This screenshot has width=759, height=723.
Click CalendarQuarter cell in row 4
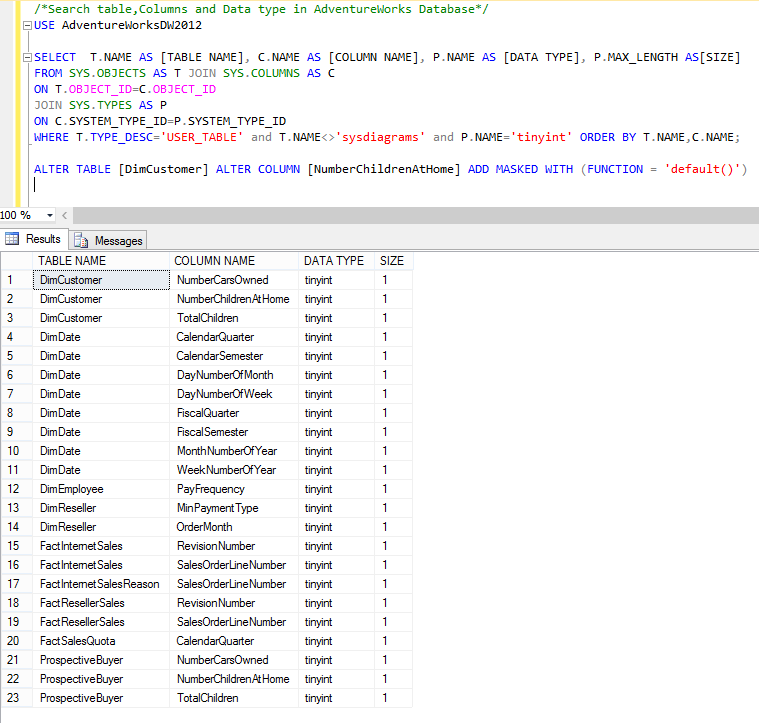click(234, 337)
